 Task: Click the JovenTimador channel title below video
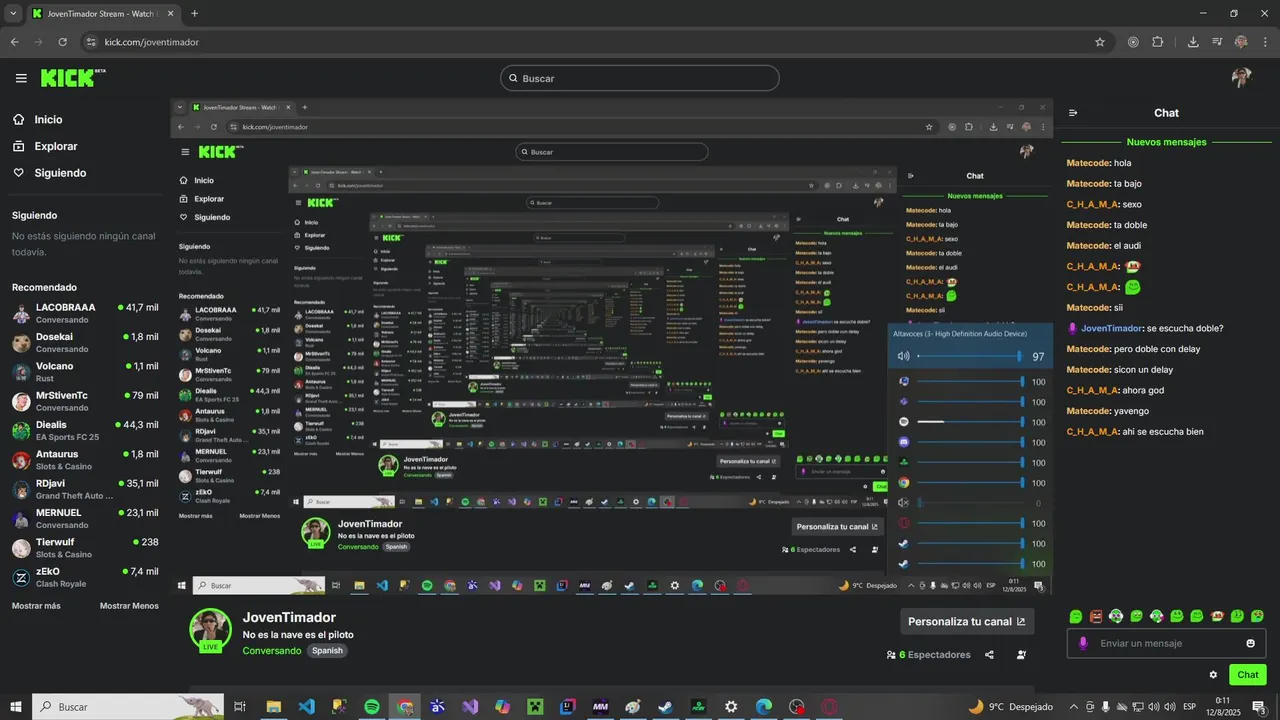[289, 617]
